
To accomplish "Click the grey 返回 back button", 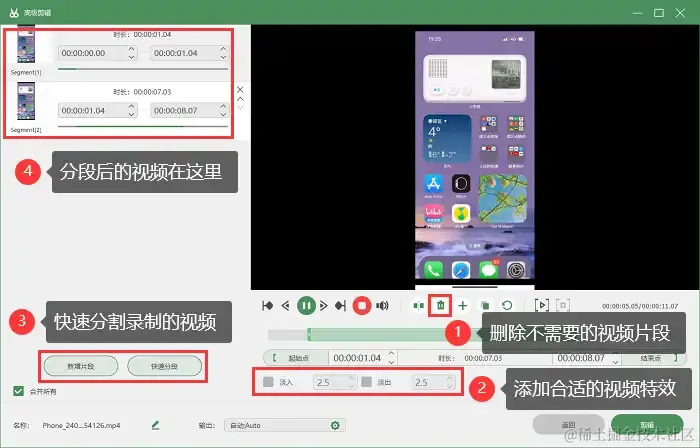I will point(568,424).
